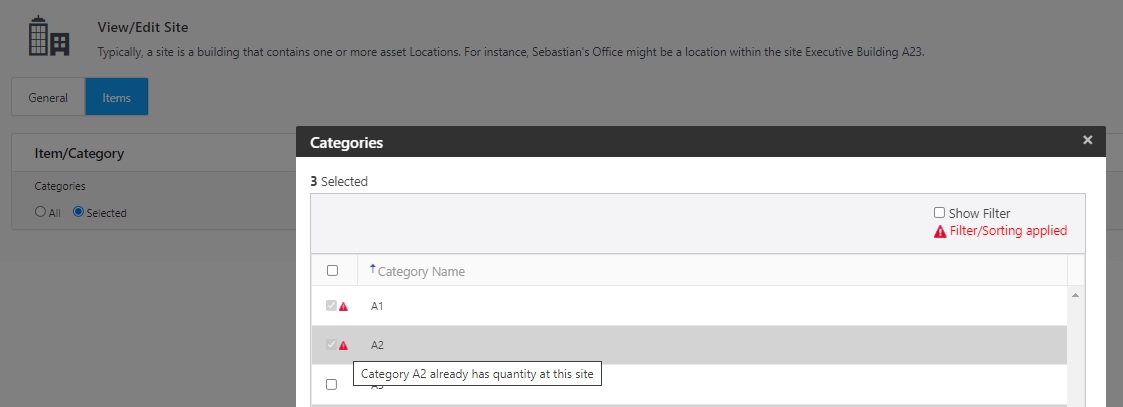This screenshot has height=407, width=1123.
Task: Close the Categories dialog with the X
Action: 1087,141
